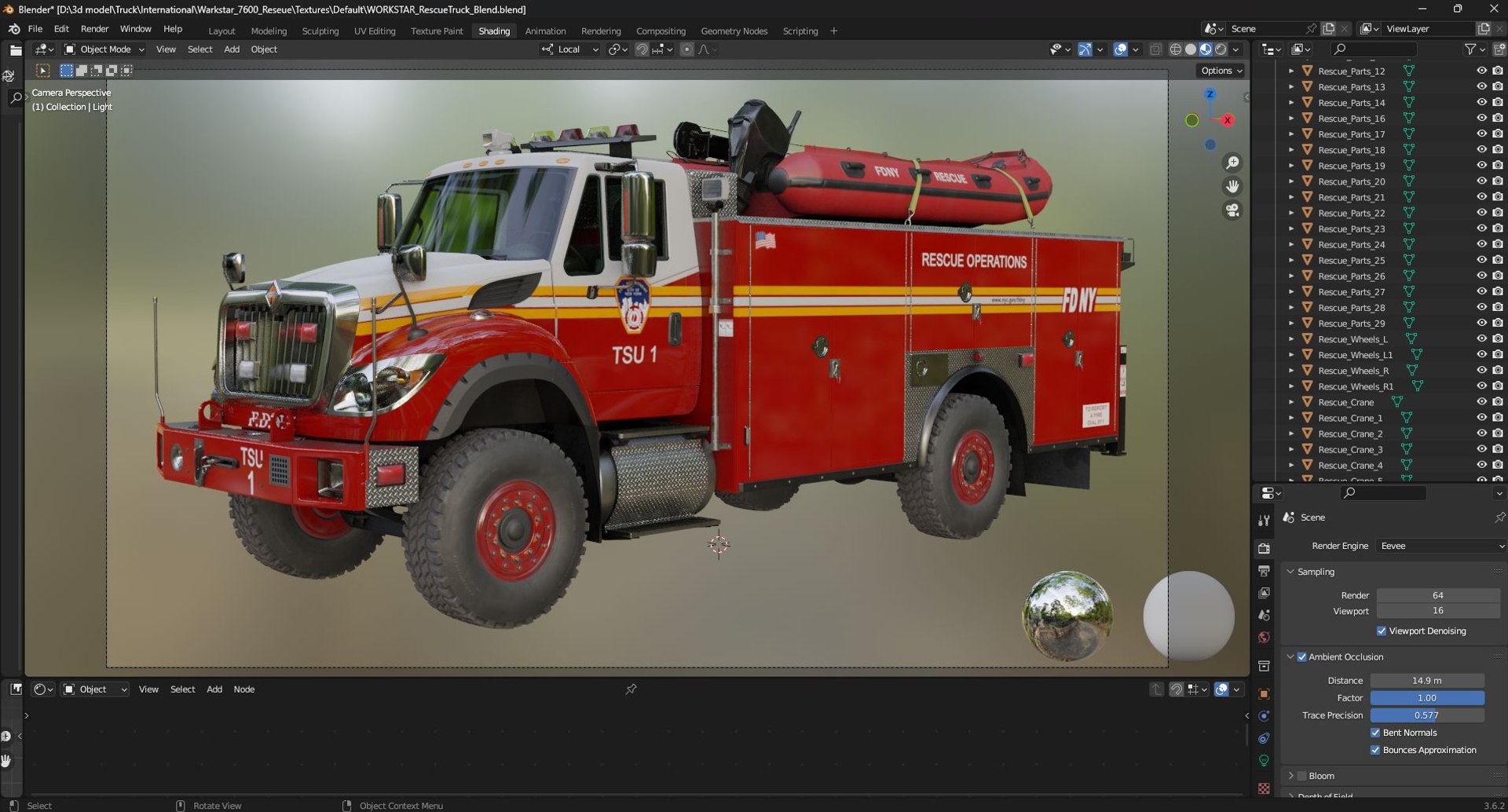Open the Render Engine Eevee dropdown
The image size is (1508, 812).
[x=1441, y=547]
